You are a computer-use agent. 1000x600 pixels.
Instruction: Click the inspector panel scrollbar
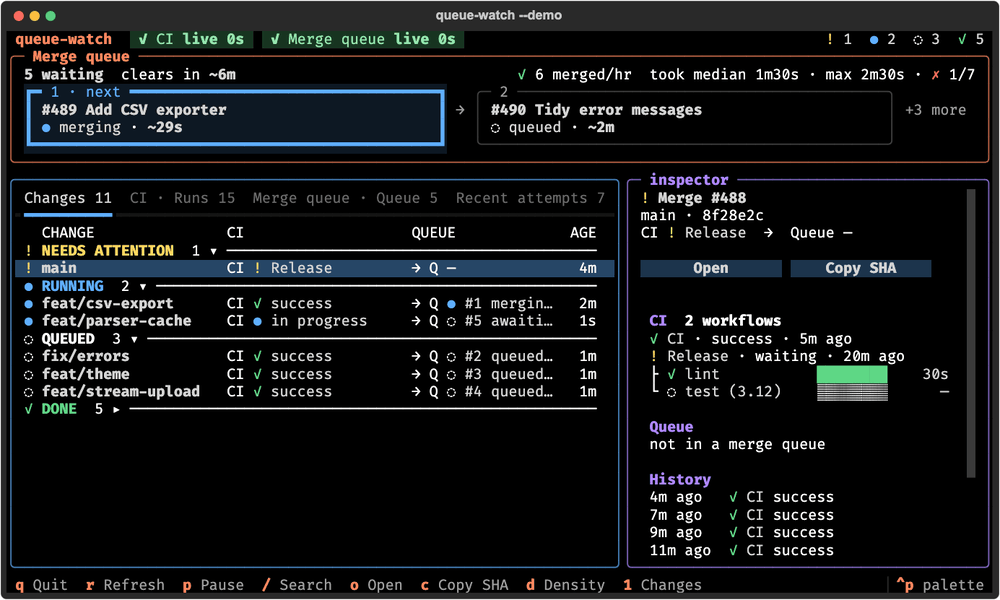pos(971,333)
